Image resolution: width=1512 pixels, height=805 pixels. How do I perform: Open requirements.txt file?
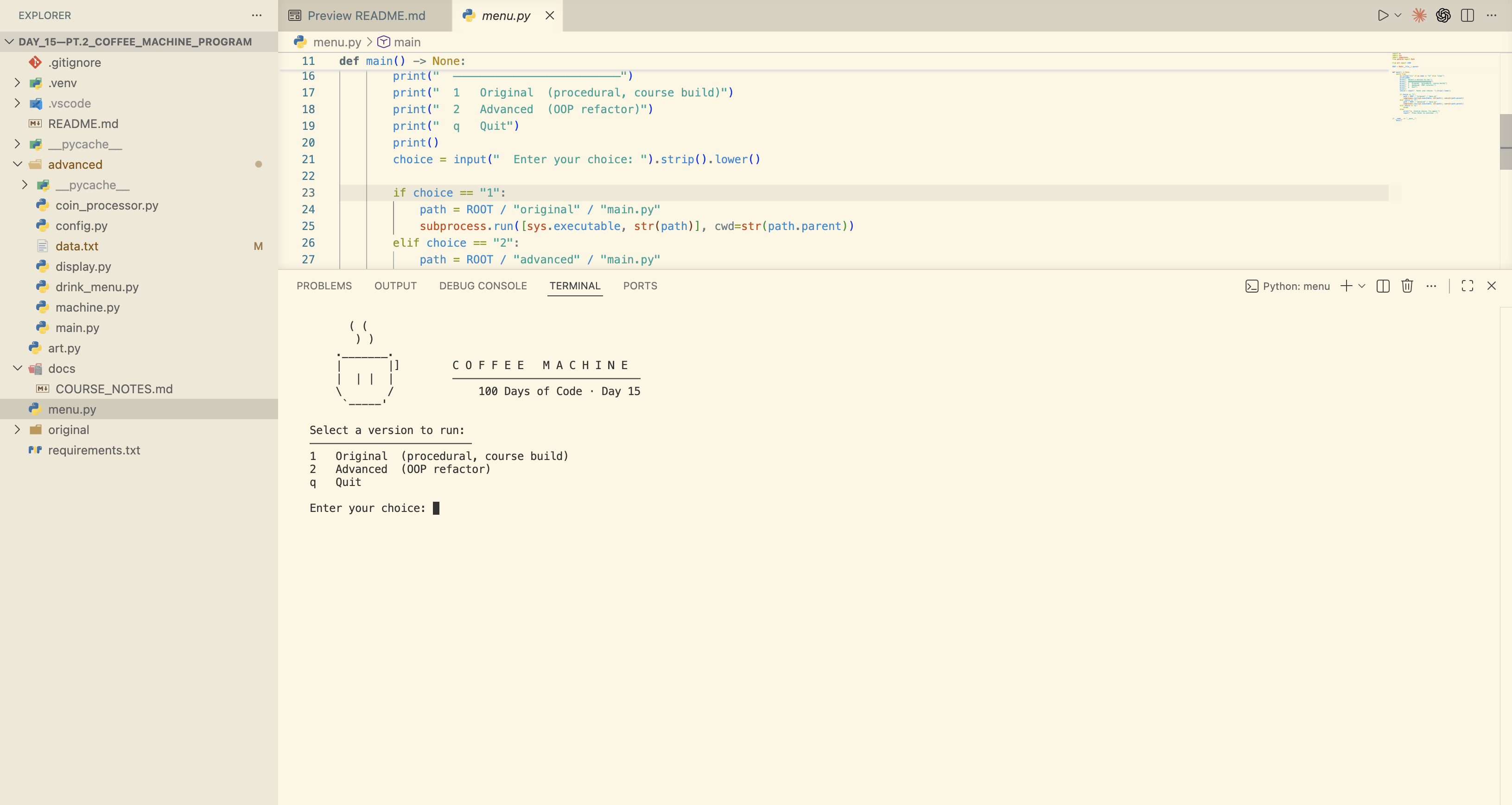click(139, 450)
